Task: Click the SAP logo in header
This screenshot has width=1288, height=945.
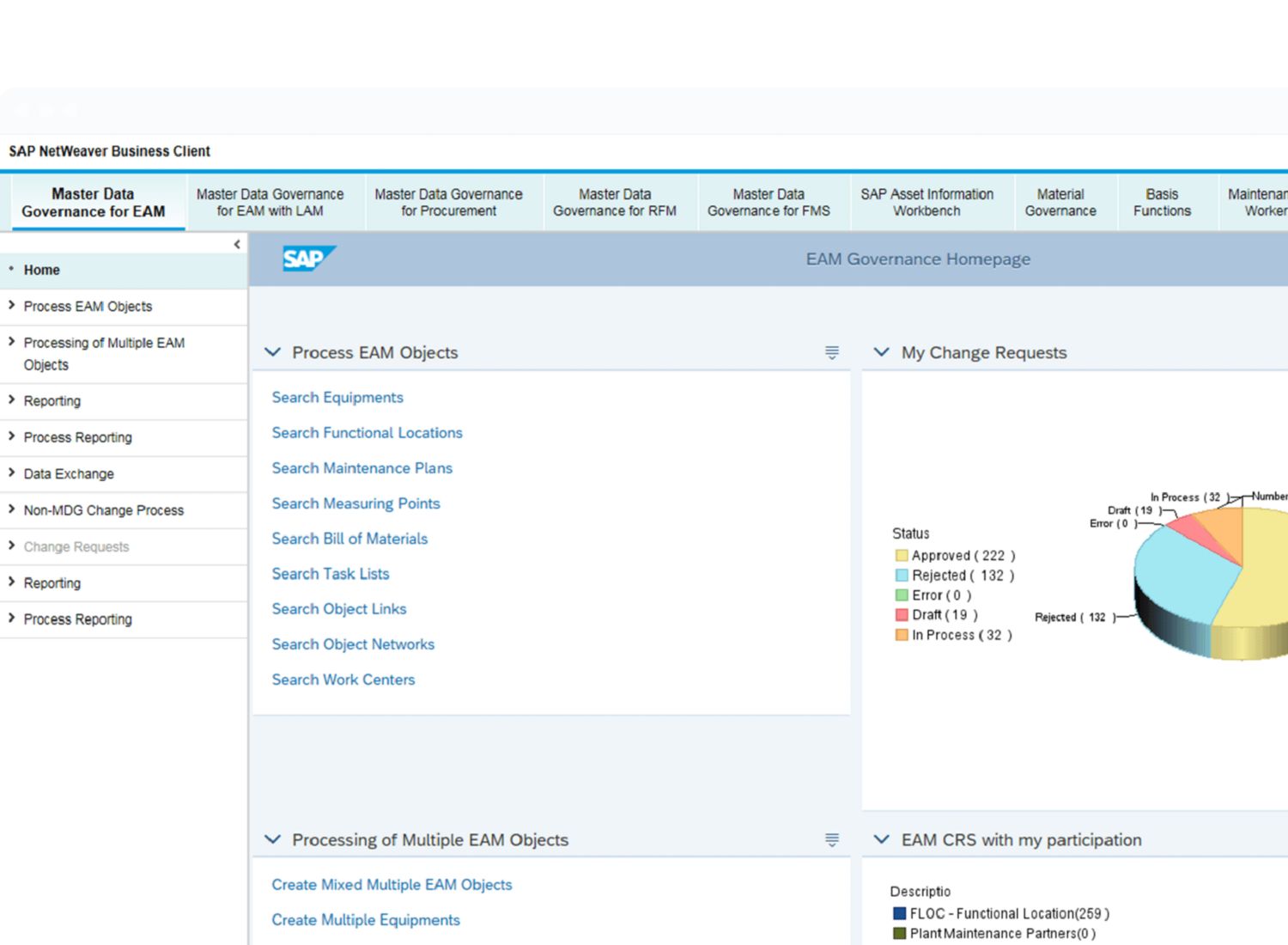Action: (307, 259)
